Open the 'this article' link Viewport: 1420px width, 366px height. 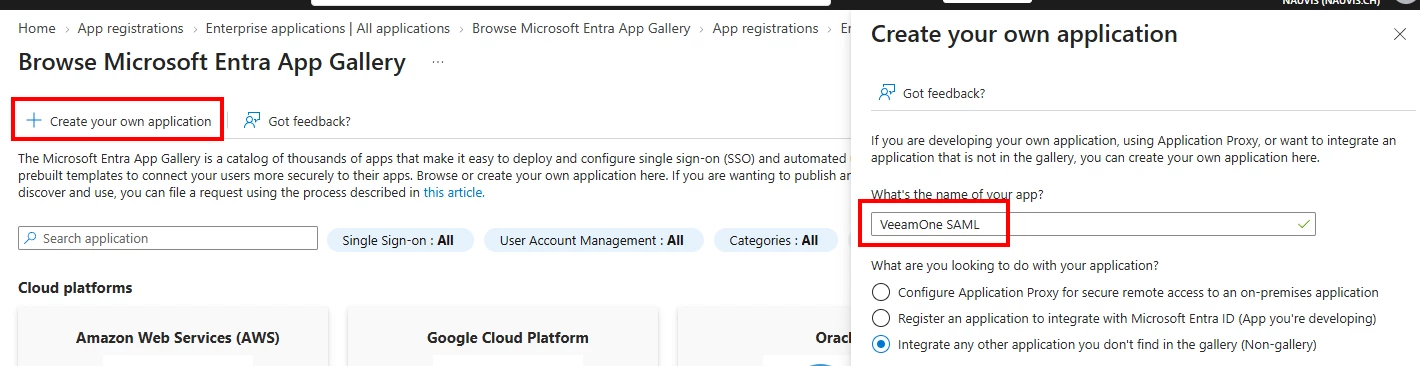coord(454,193)
